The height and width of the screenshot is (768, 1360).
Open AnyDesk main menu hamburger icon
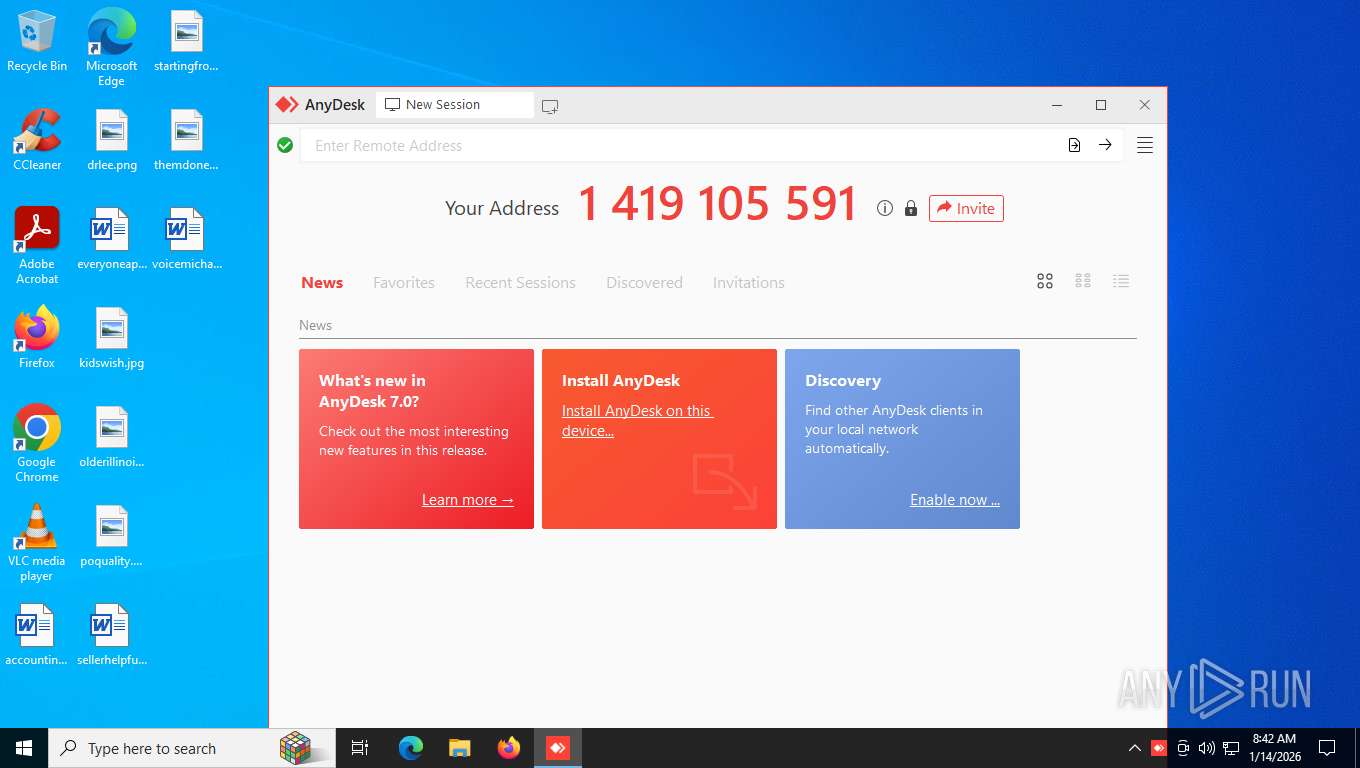point(1145,145)
